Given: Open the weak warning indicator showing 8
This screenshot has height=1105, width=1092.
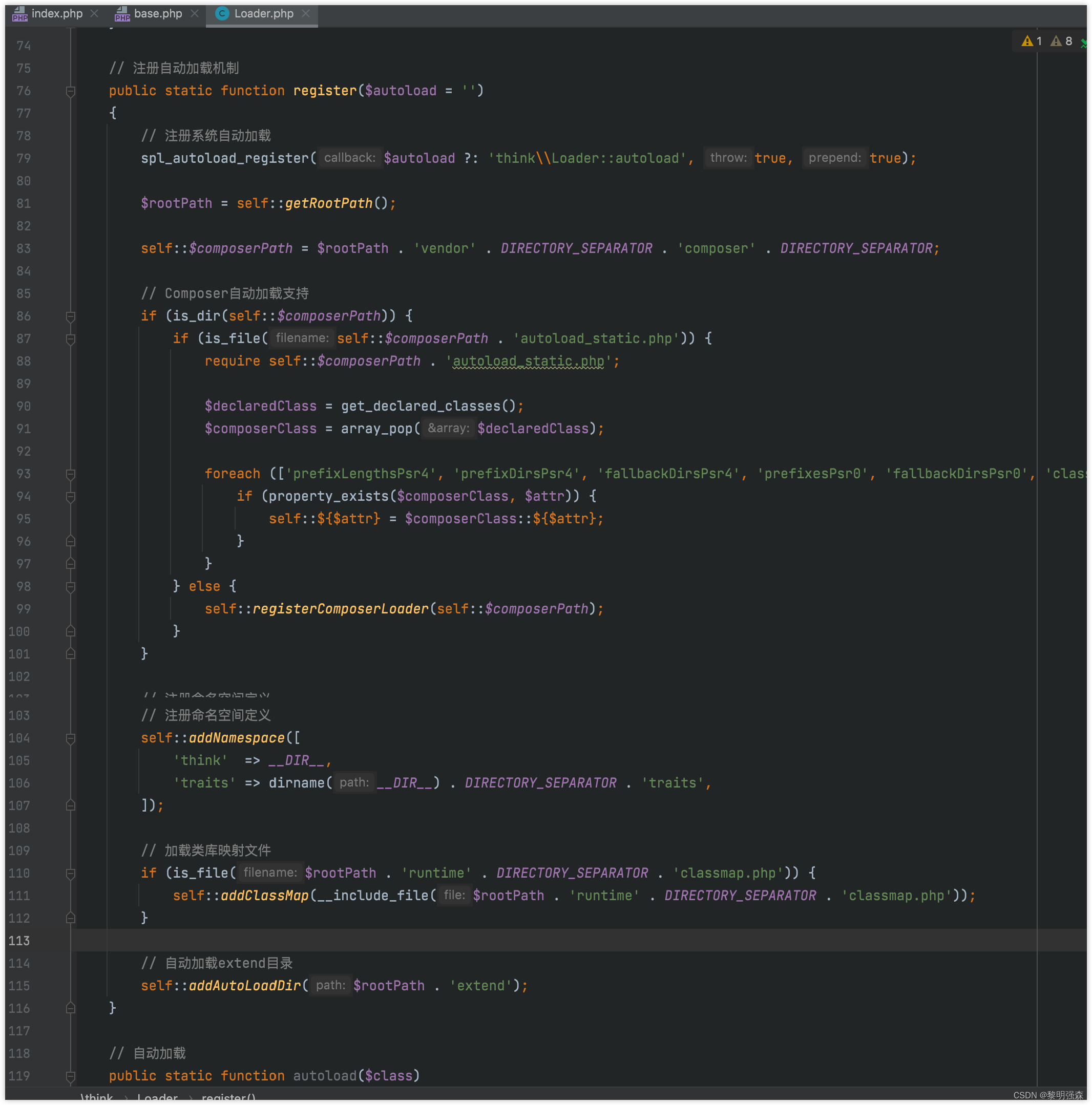Looking at the screenshot, I should [x=1061, y=40].
